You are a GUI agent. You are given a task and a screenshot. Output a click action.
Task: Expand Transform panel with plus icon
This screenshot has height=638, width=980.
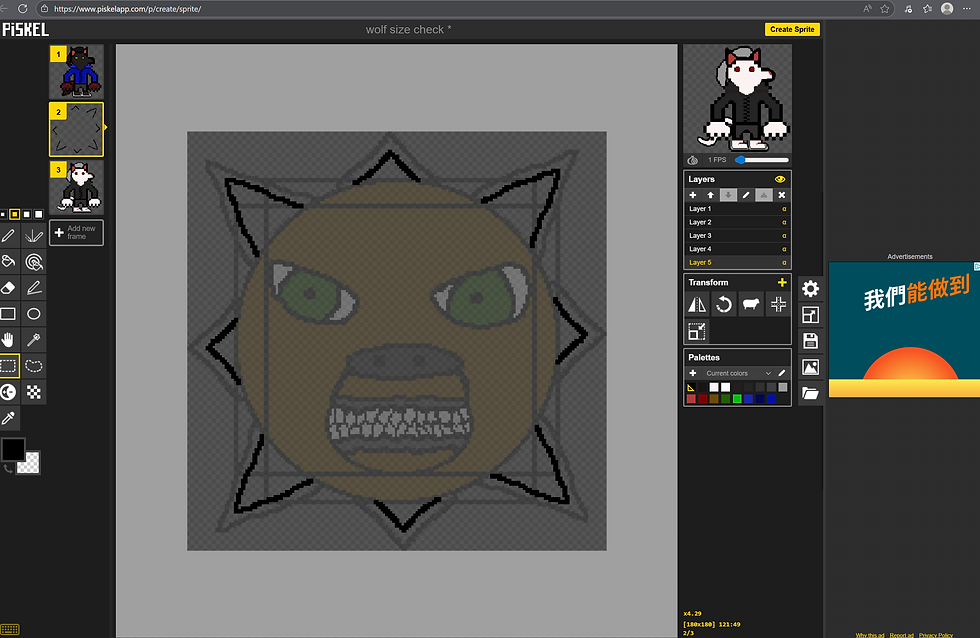782,282
